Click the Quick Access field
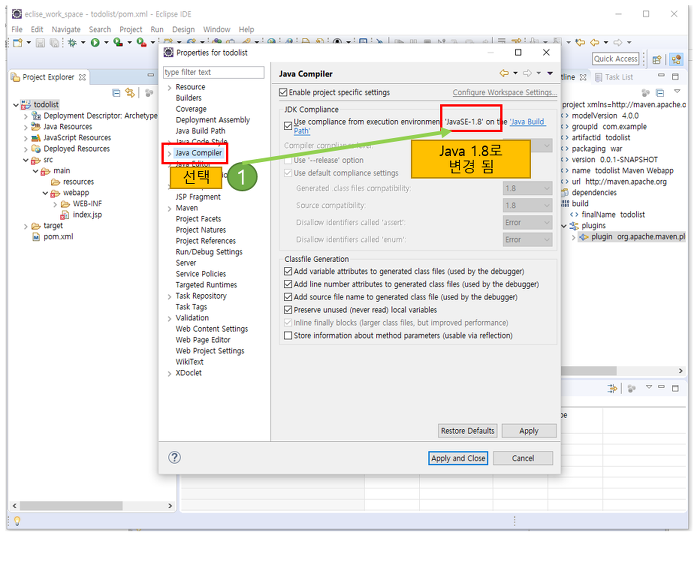694x571 pixels. point(616,59)
